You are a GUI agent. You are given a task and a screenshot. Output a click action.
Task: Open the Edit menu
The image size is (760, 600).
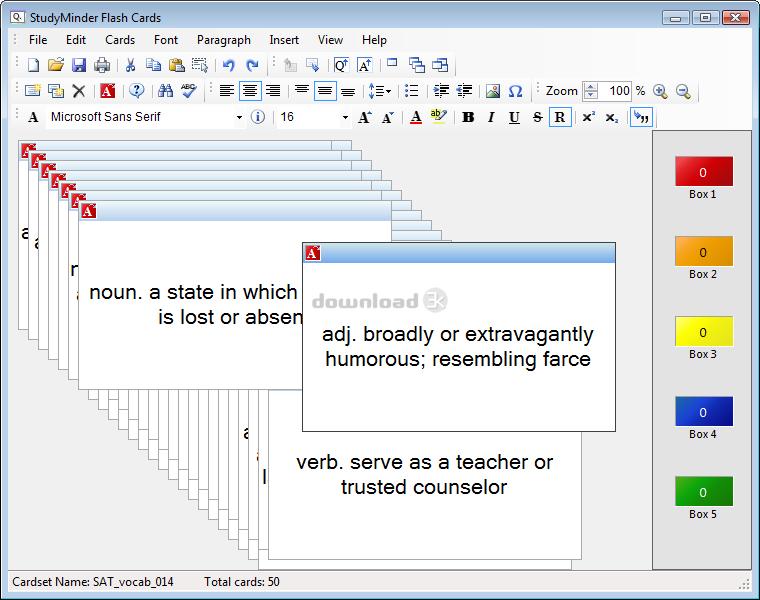coord(76,40)
